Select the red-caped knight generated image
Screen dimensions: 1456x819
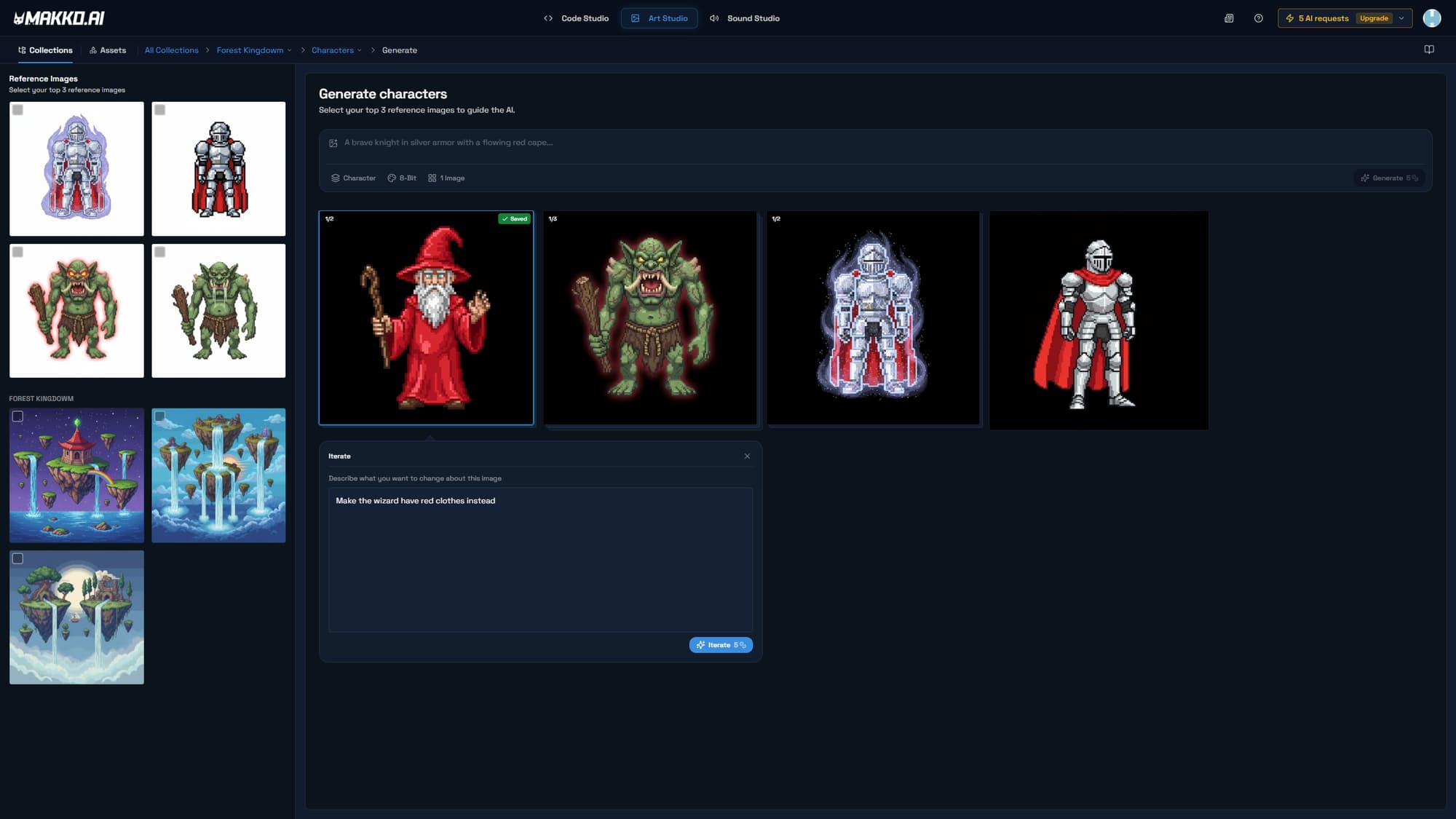pyautogui.click(x=1098, y=320)
